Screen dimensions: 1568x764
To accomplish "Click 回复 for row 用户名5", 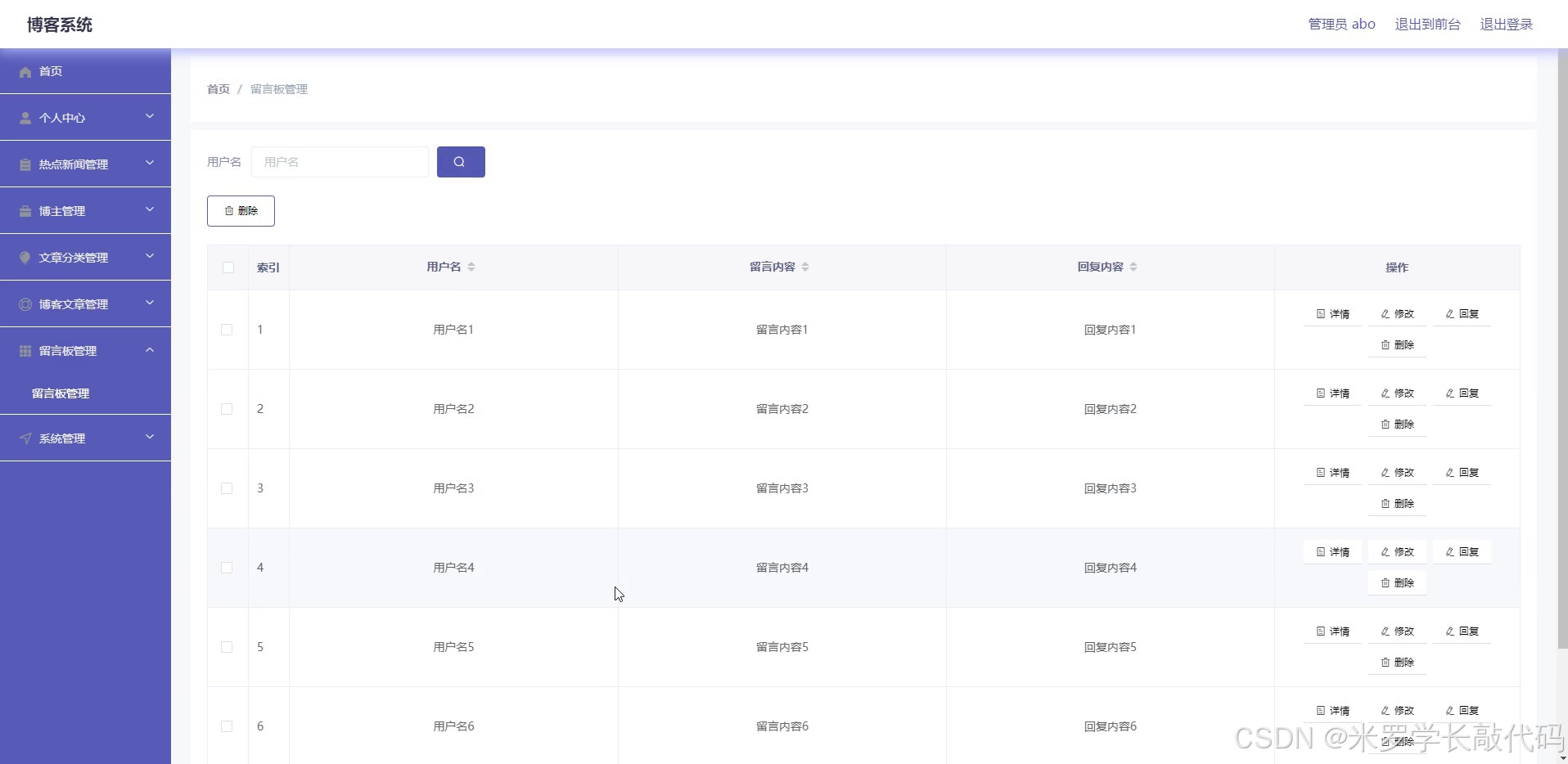I will (1462, 631).
